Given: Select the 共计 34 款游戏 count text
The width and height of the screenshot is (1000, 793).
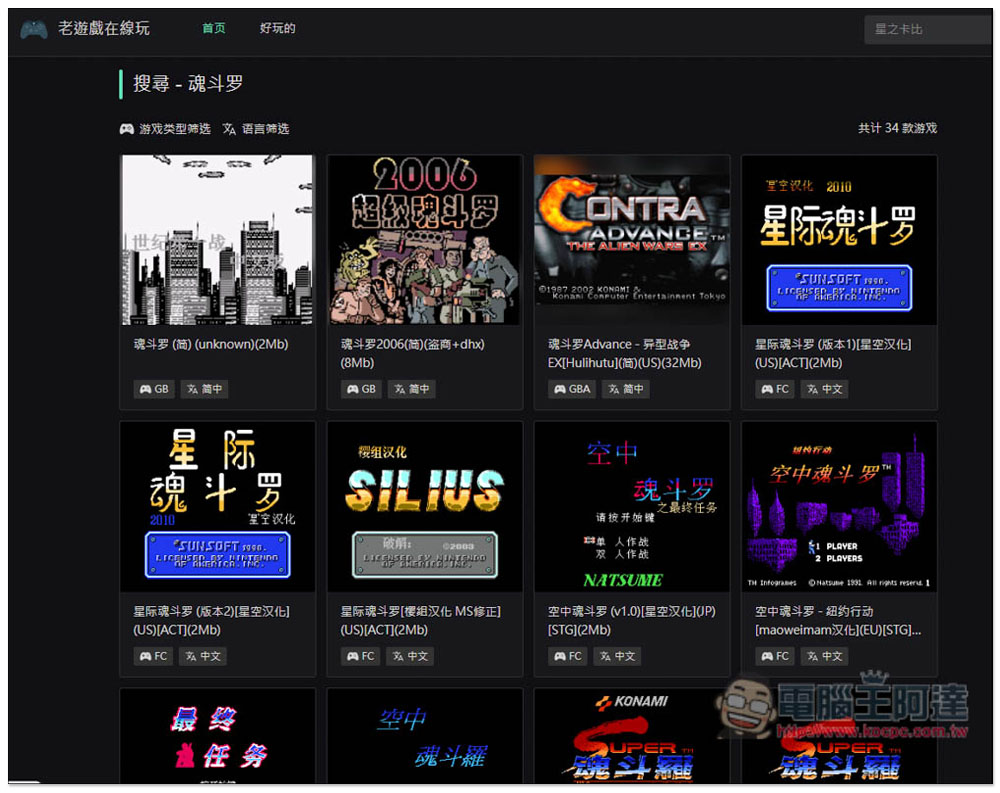Looking at the screenshot, I should click(897, 128).
